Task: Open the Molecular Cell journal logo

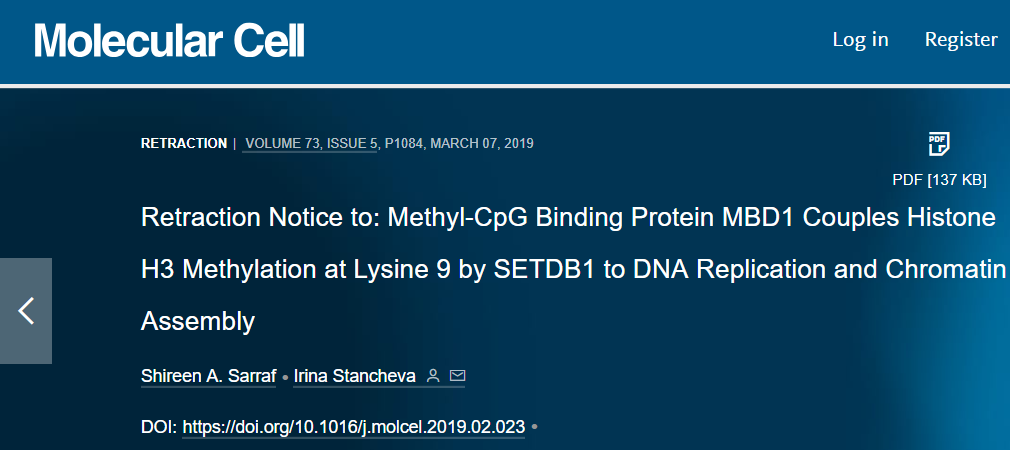Action: tap(169, 40)
